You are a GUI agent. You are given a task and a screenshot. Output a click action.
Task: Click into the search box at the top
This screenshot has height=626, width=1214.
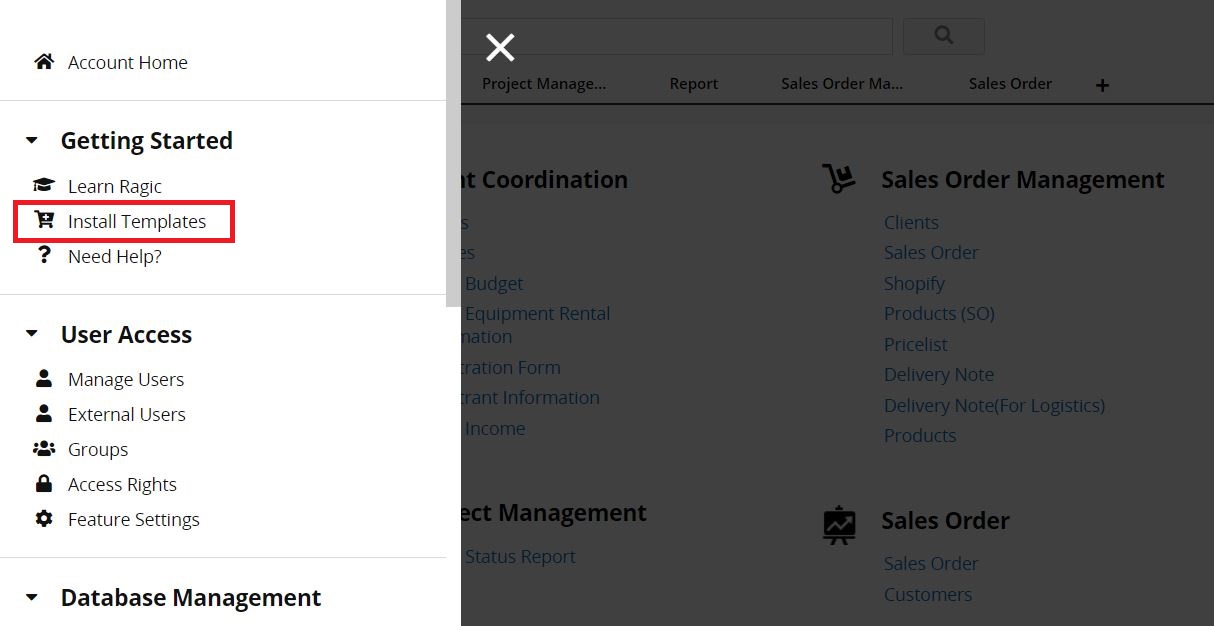676,36
